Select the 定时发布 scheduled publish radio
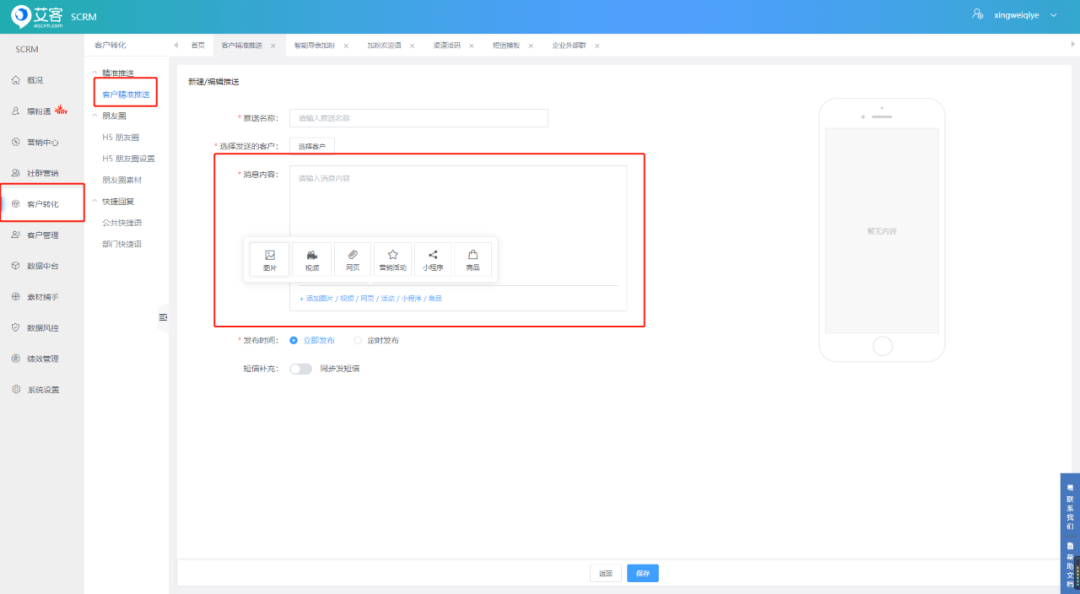Image resolution: width=1080 pixels, height=594 pixels. point(358,340)
